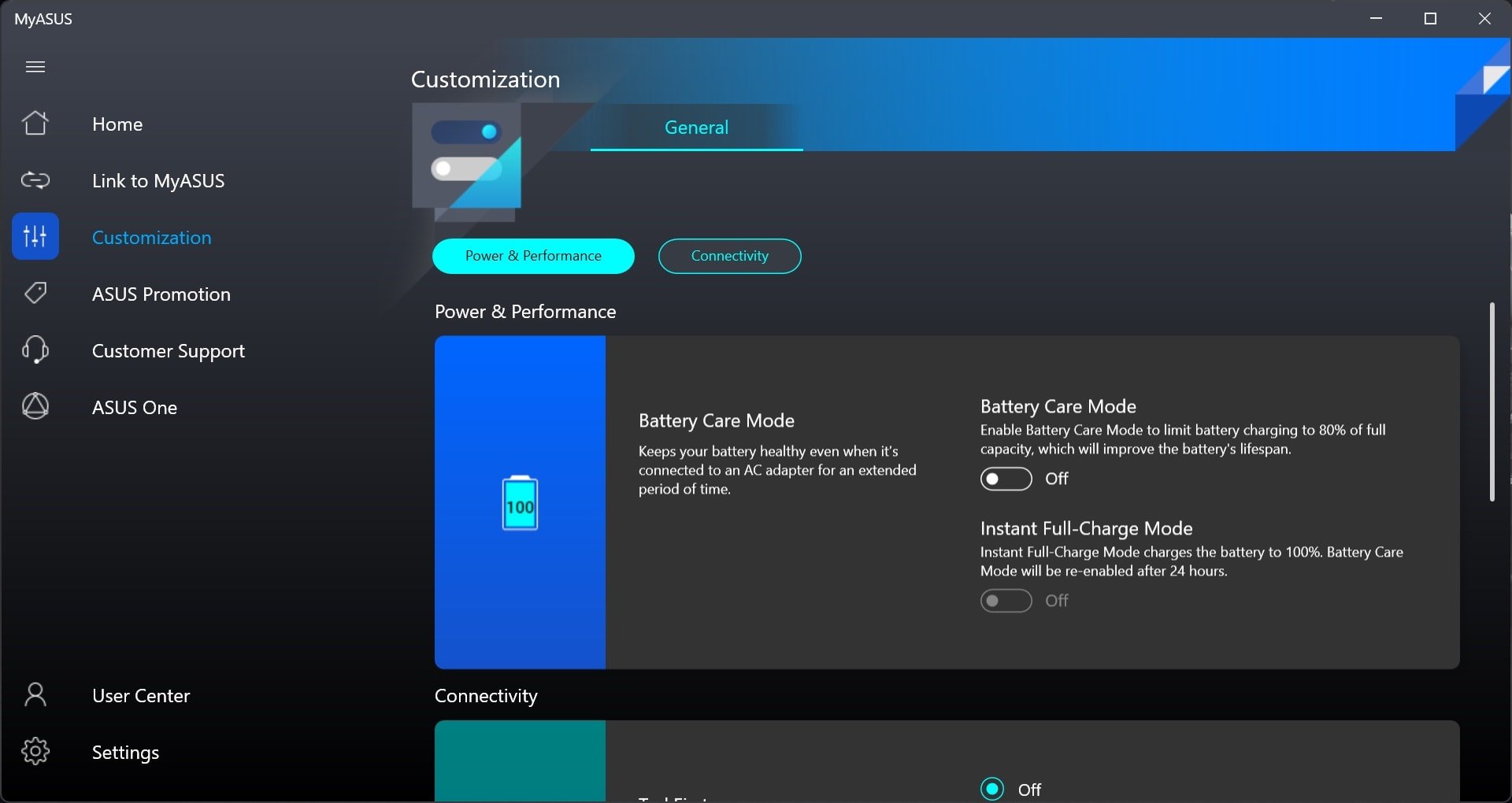The width and height of the screenshot is (1512, 803).
Task: Close the MyASUS window
Action: click(x=1484, y=18)
